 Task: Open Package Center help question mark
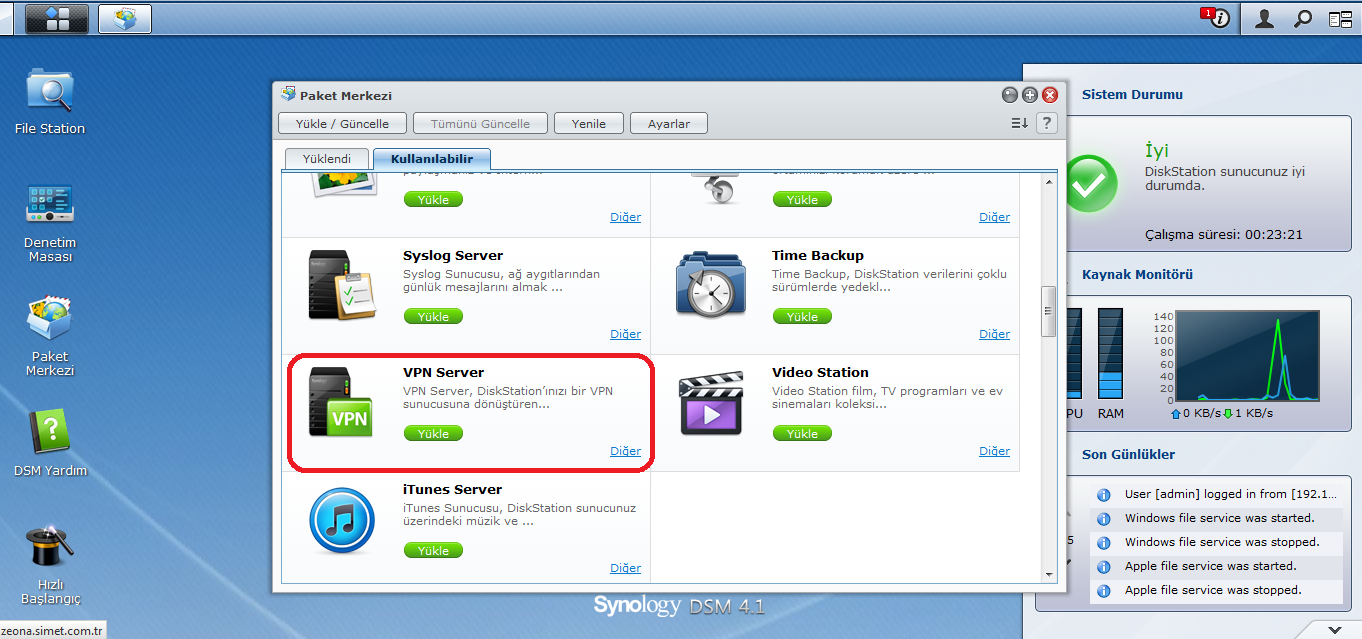point(1046,123)
